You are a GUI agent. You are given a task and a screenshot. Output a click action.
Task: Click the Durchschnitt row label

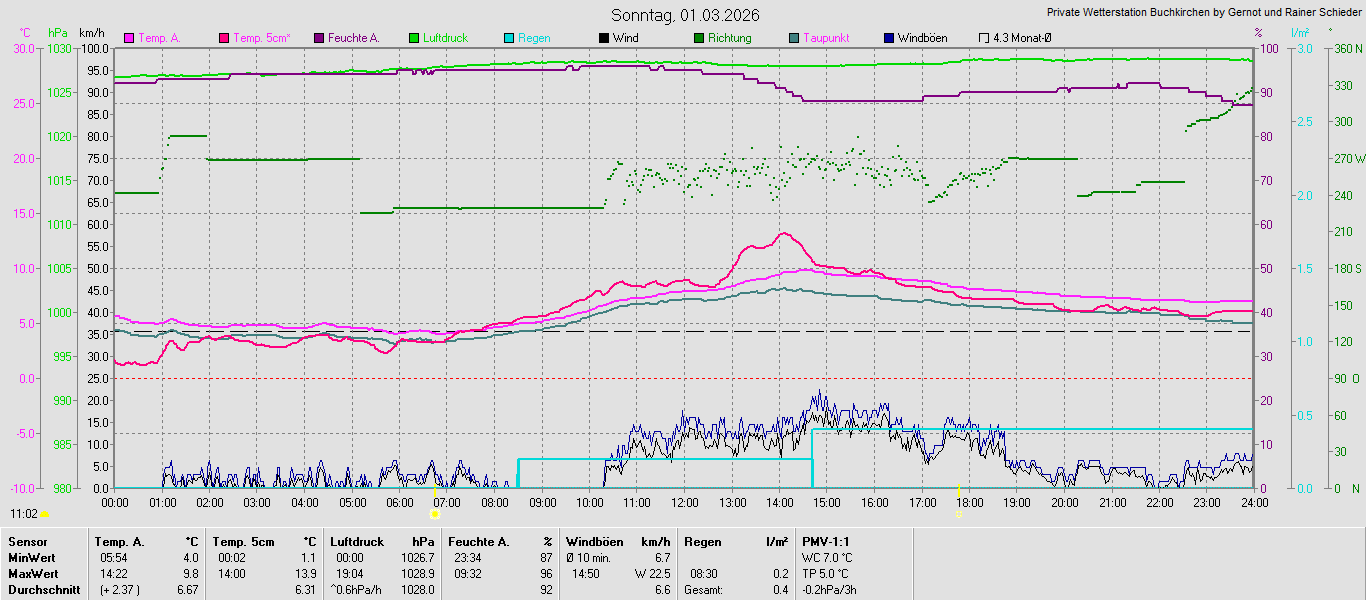[x=43, y=590]
